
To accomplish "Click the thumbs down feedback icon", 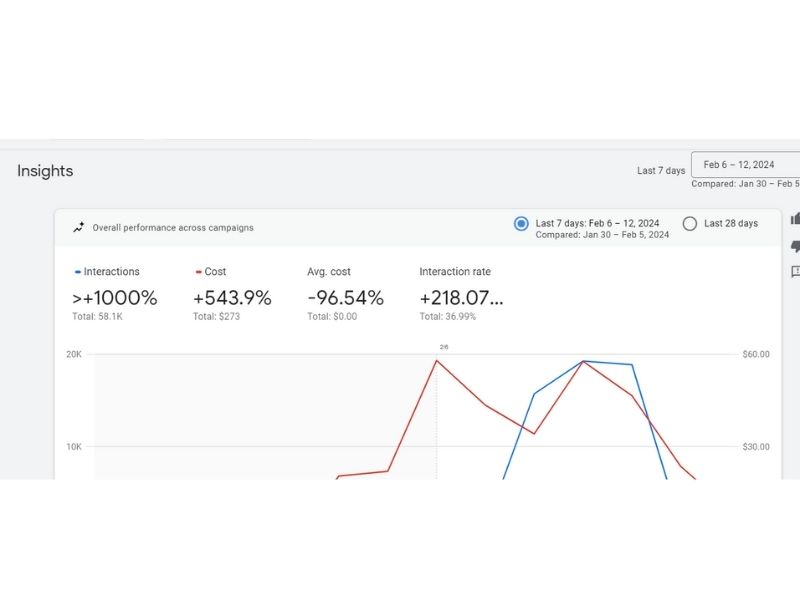I will [795, 246].
